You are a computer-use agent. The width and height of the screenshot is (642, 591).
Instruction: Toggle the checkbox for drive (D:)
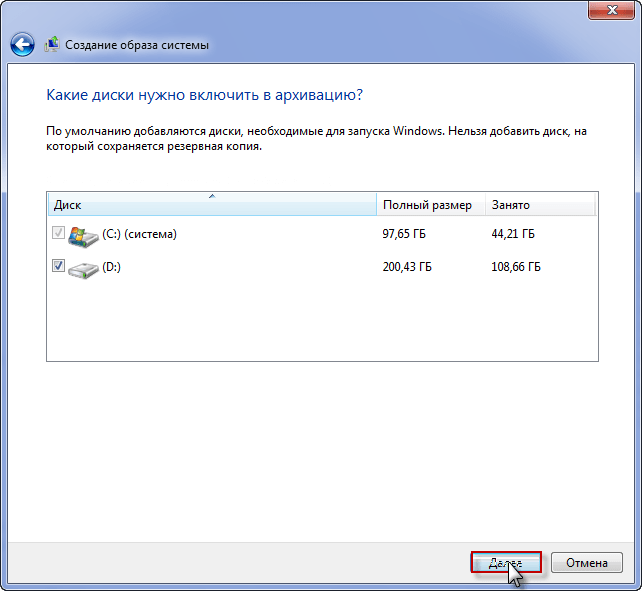58,265
